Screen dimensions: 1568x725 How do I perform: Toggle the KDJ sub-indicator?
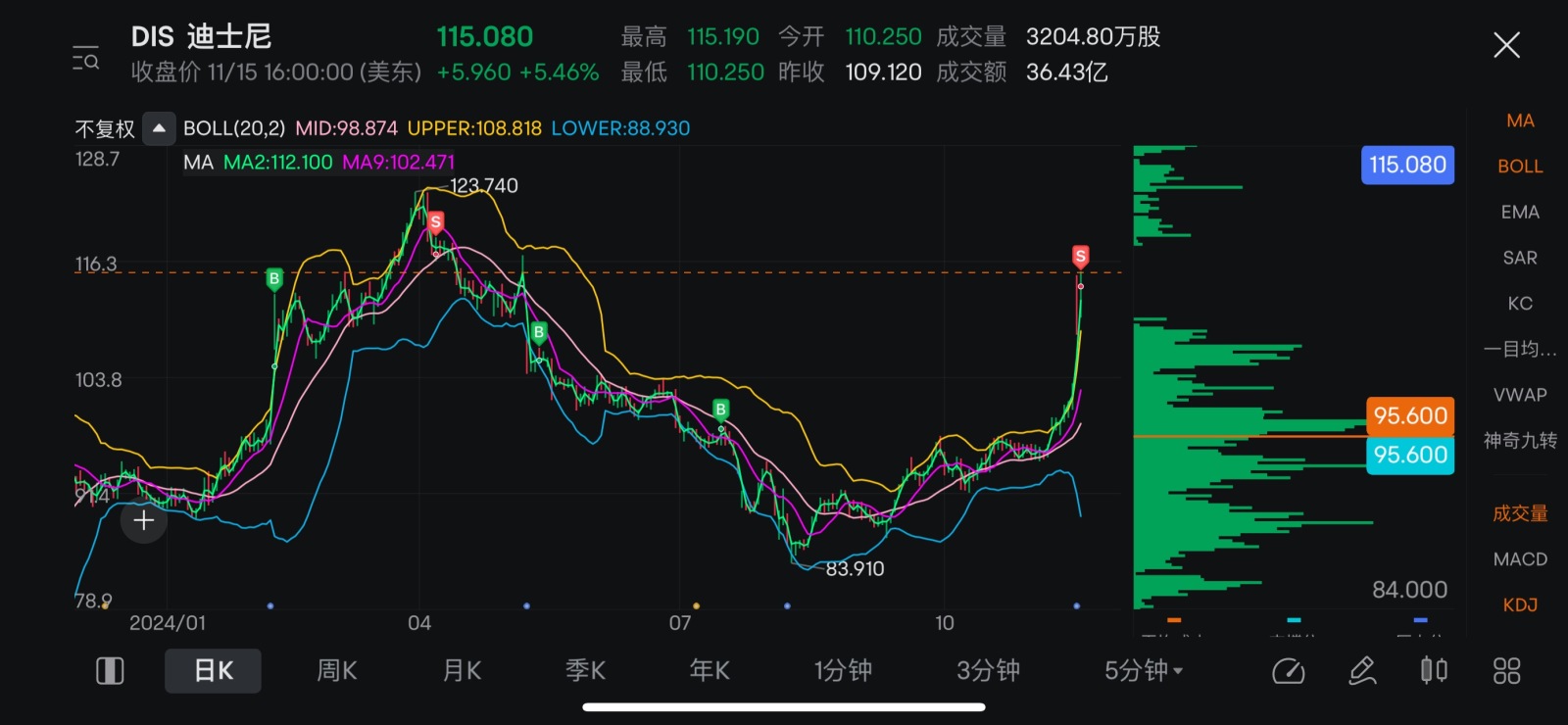pos(1520,605)
